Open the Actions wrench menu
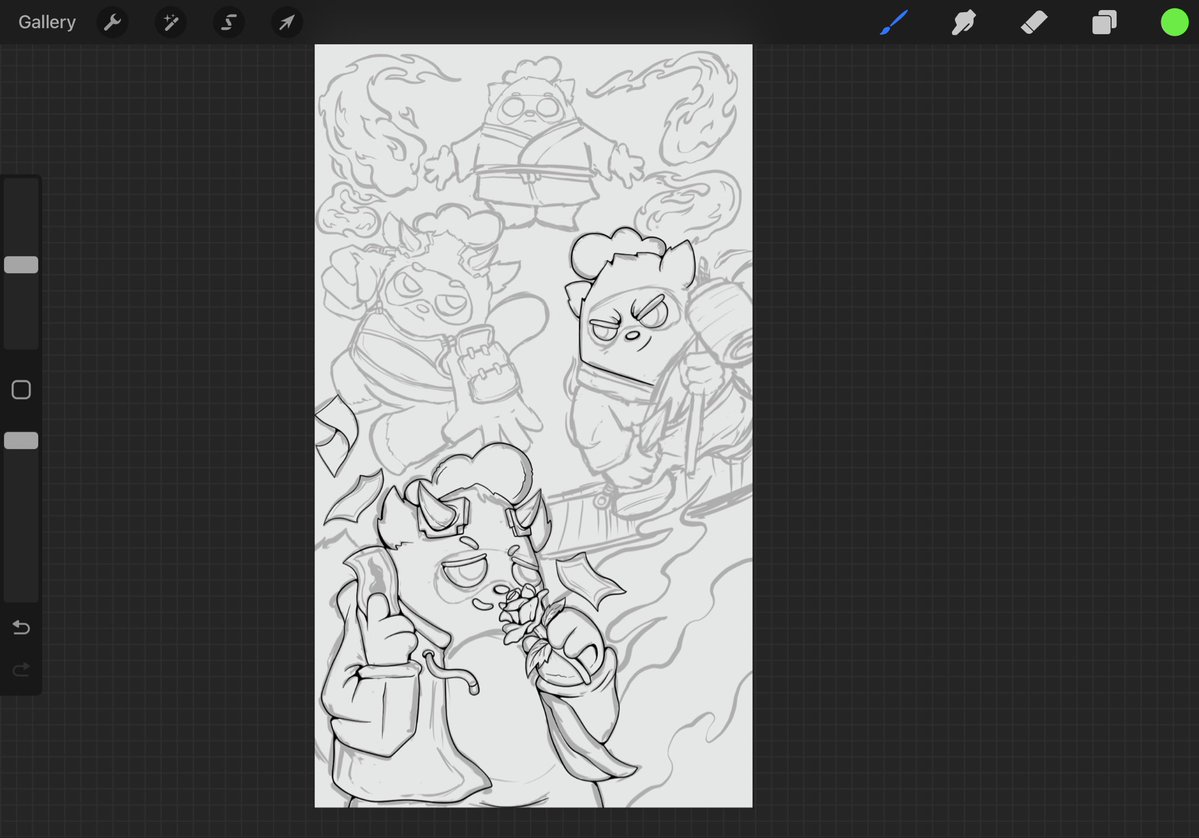Screen dimensions: 1199x838 [112, 22]
